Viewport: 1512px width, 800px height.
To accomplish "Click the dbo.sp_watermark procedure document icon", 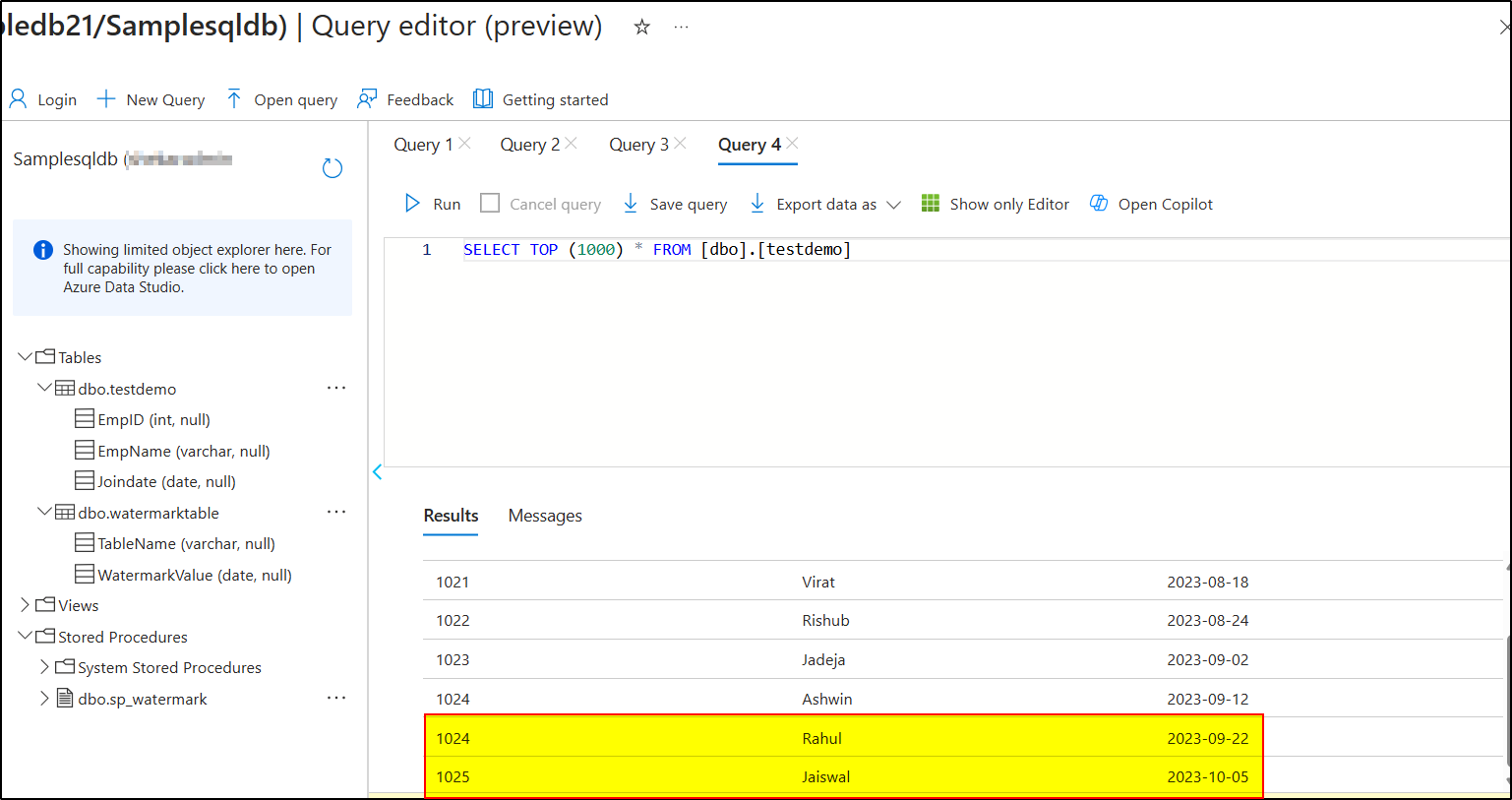I will [x=65, y=698].
